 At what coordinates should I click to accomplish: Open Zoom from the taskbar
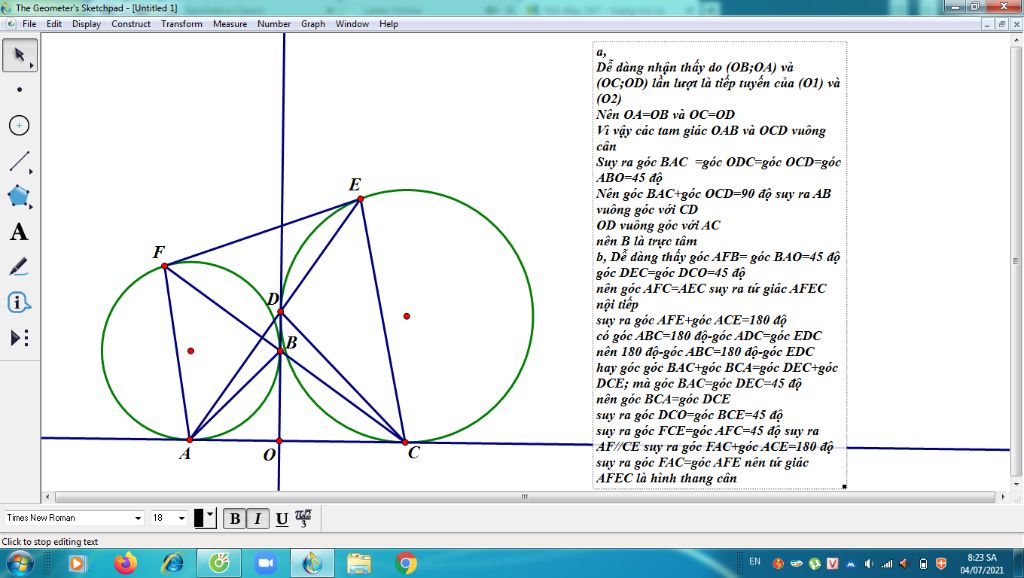coord(266,563)
